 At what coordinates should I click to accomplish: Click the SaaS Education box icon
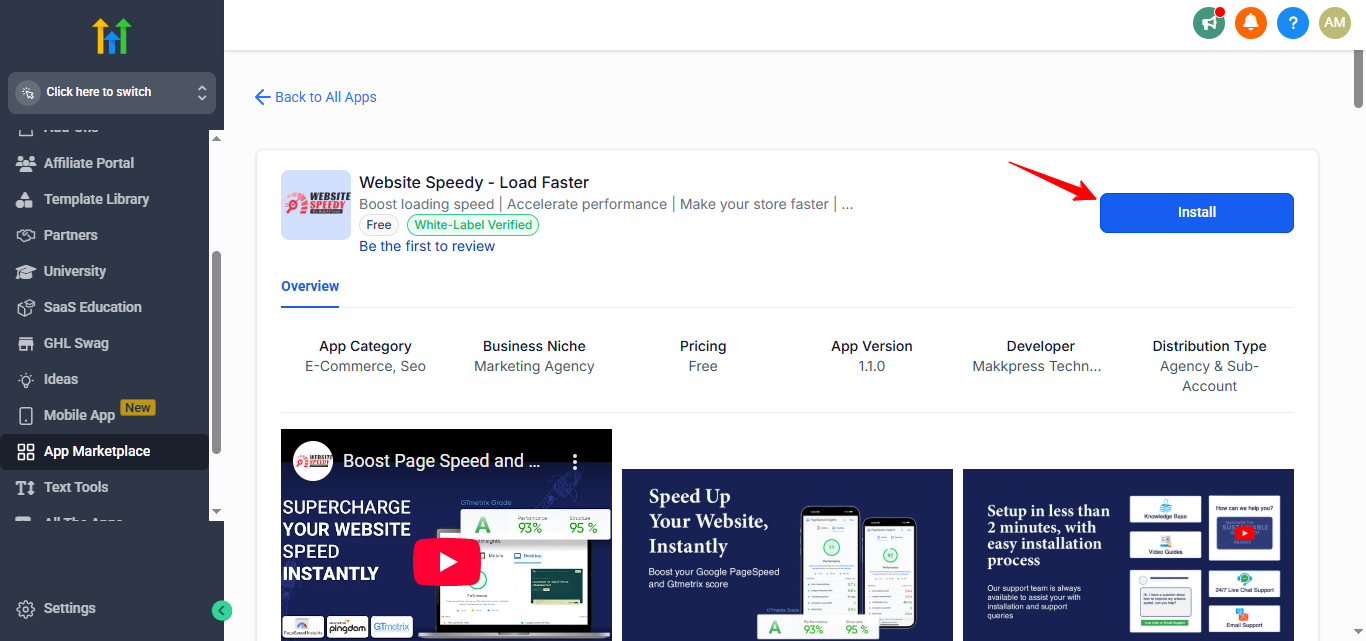pyautogui.click(x=26, y=307)
